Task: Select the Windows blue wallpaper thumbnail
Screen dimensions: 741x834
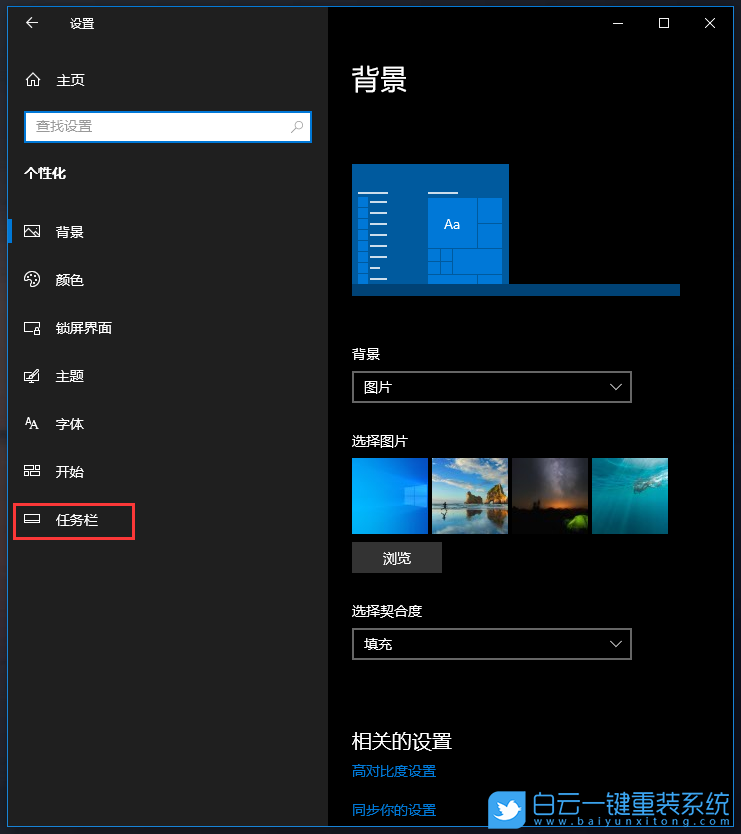Action: click(390, 496)
